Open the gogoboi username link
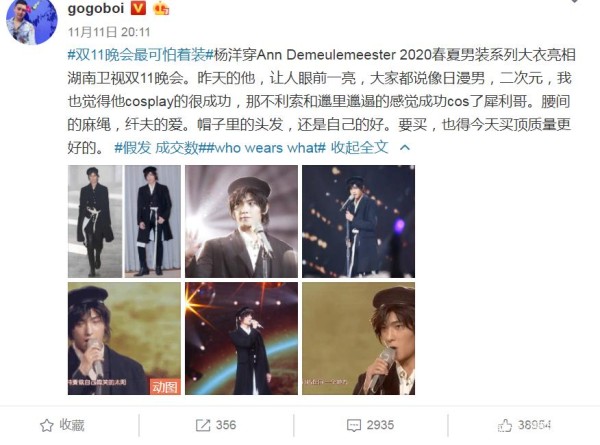This screenshot has width=600, height=445. click(96, 8)
